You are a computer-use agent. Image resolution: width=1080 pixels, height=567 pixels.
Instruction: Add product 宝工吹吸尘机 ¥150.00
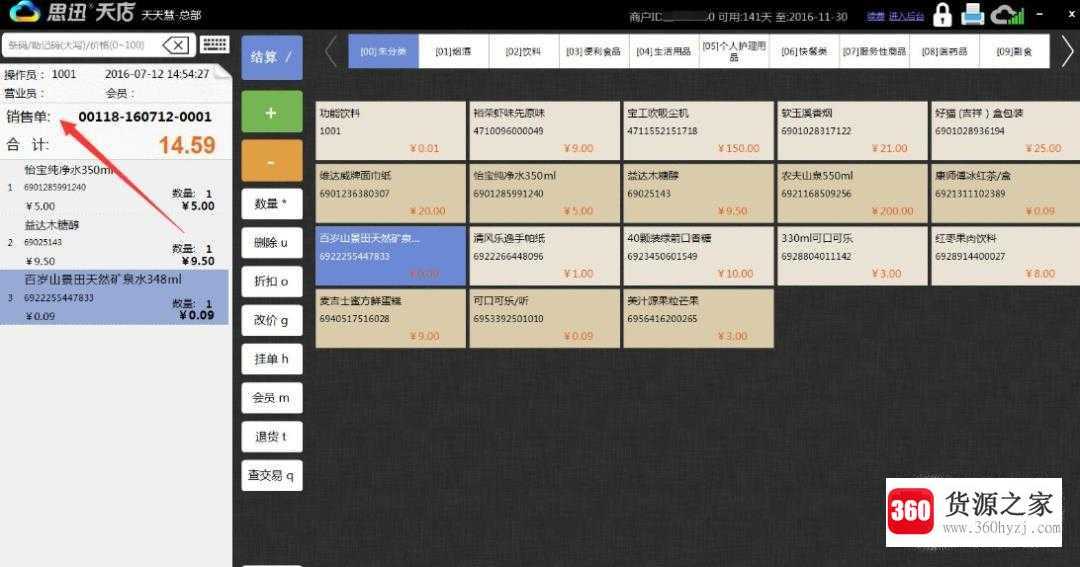[698, 131]
